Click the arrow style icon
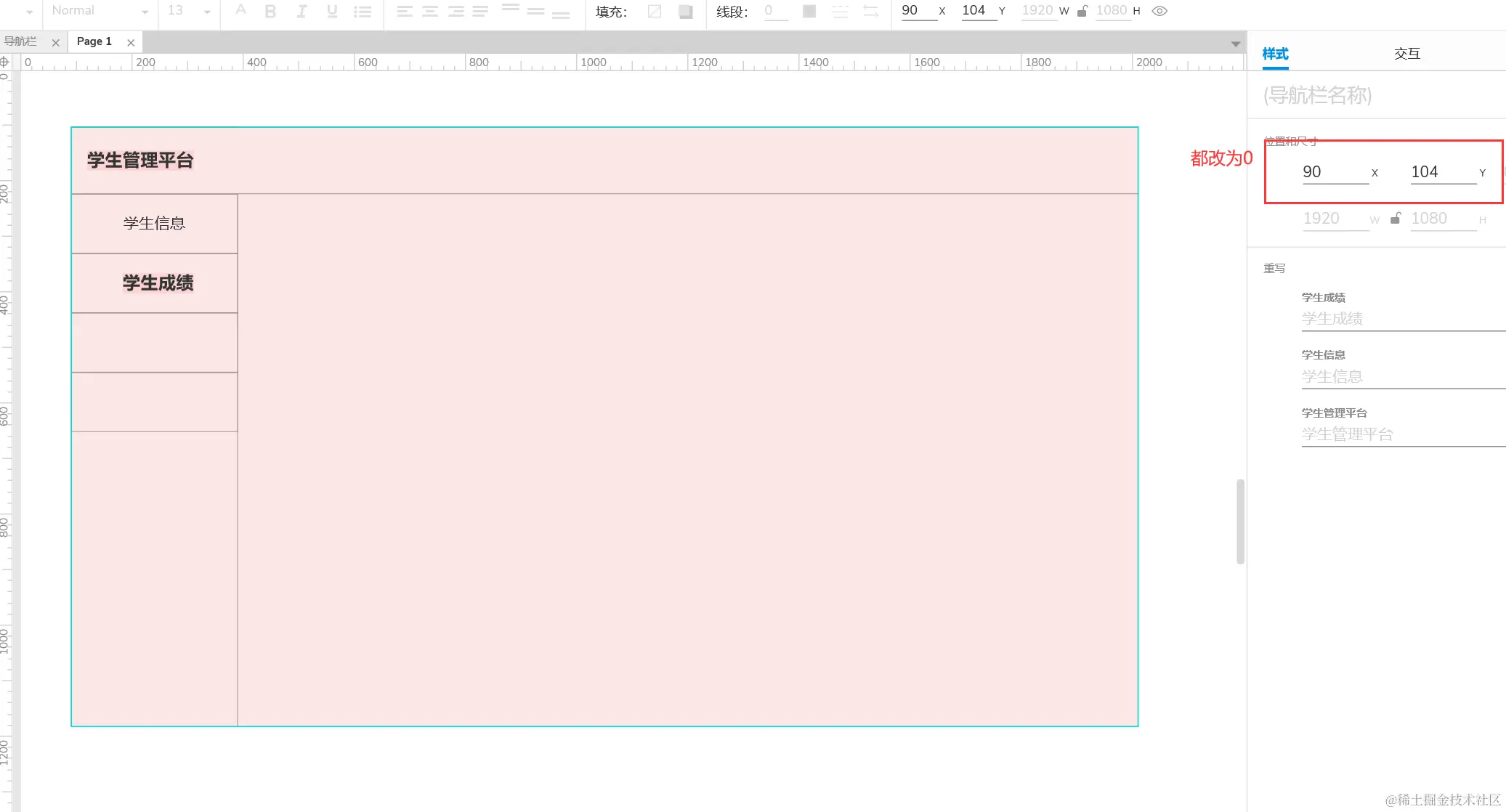The width and height of the screenshot is (1506, 812). (x=870, y=11)
